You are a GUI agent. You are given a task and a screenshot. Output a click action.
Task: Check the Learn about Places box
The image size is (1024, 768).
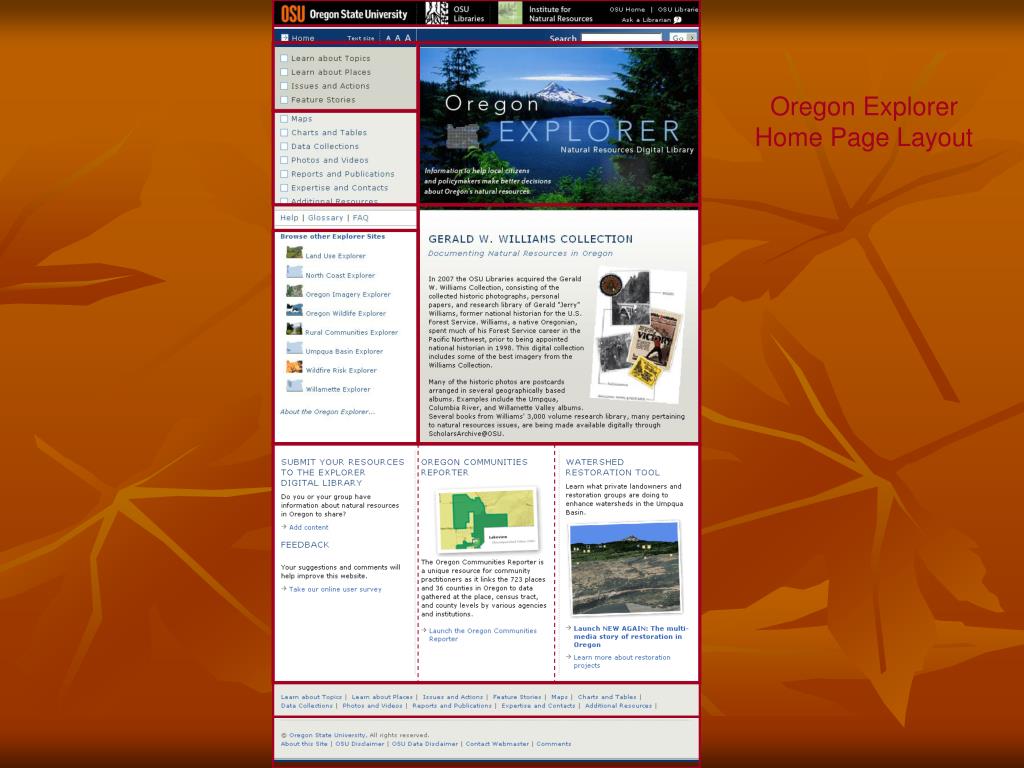[284, 72]
